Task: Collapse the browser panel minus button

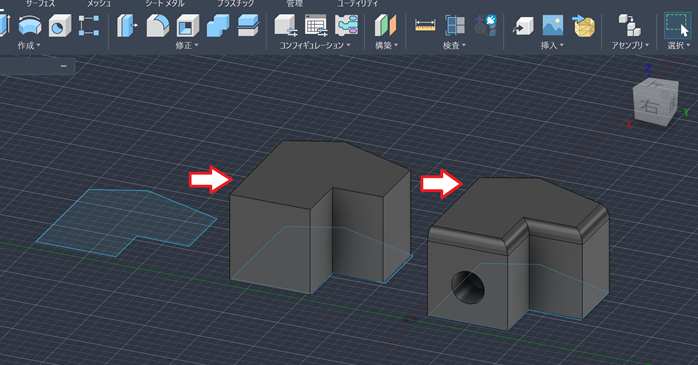Action: pyautogui.click(x=64, y=66)
